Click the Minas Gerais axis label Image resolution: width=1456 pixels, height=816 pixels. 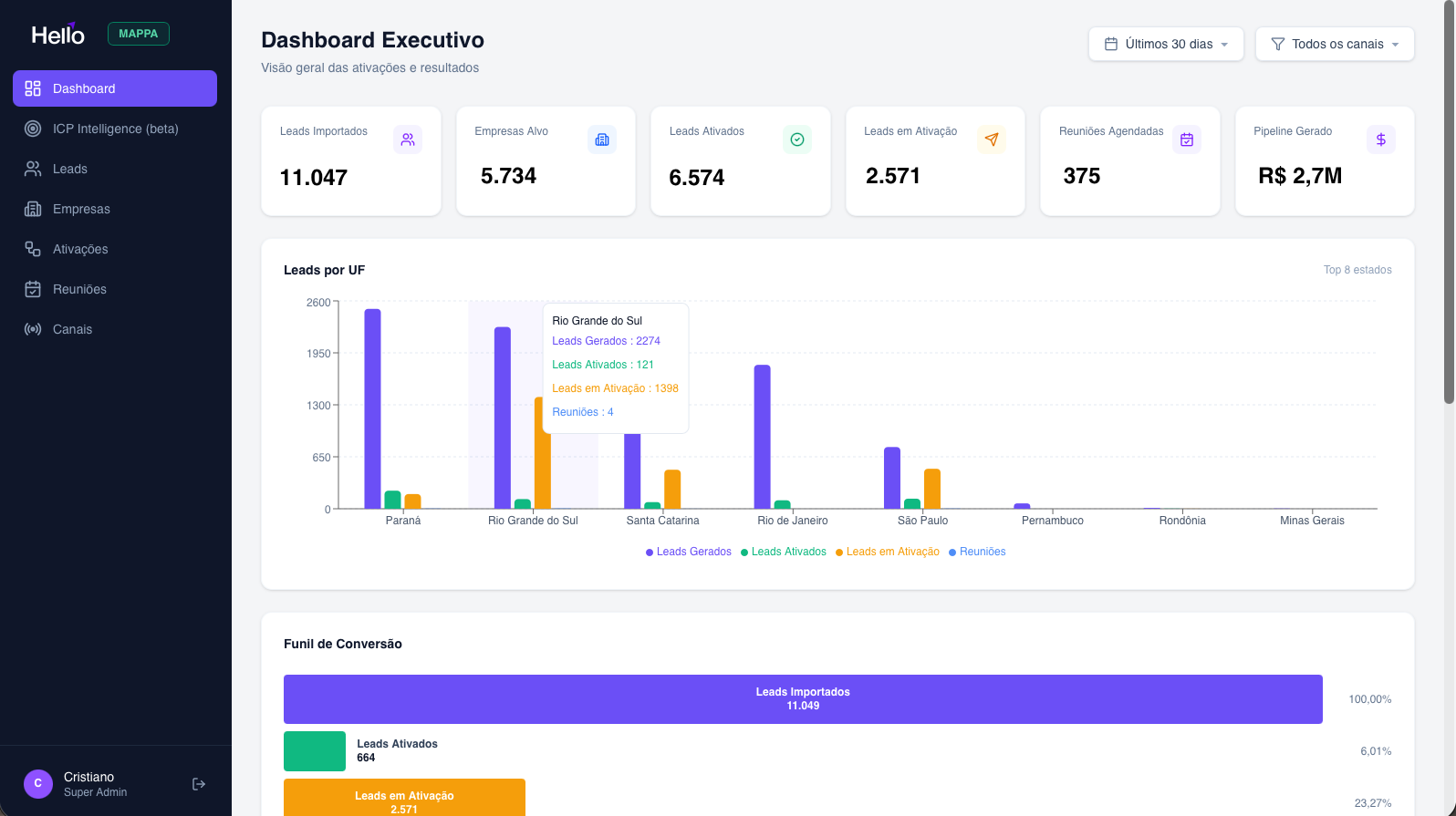[x=1312, y=521]
